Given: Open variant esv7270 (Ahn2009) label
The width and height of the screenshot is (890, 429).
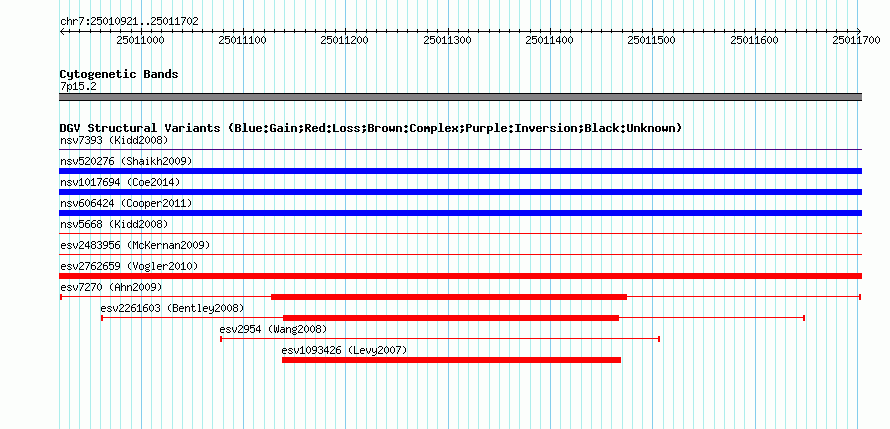Looking at the screenshot, I should click(x=111, y=287).
